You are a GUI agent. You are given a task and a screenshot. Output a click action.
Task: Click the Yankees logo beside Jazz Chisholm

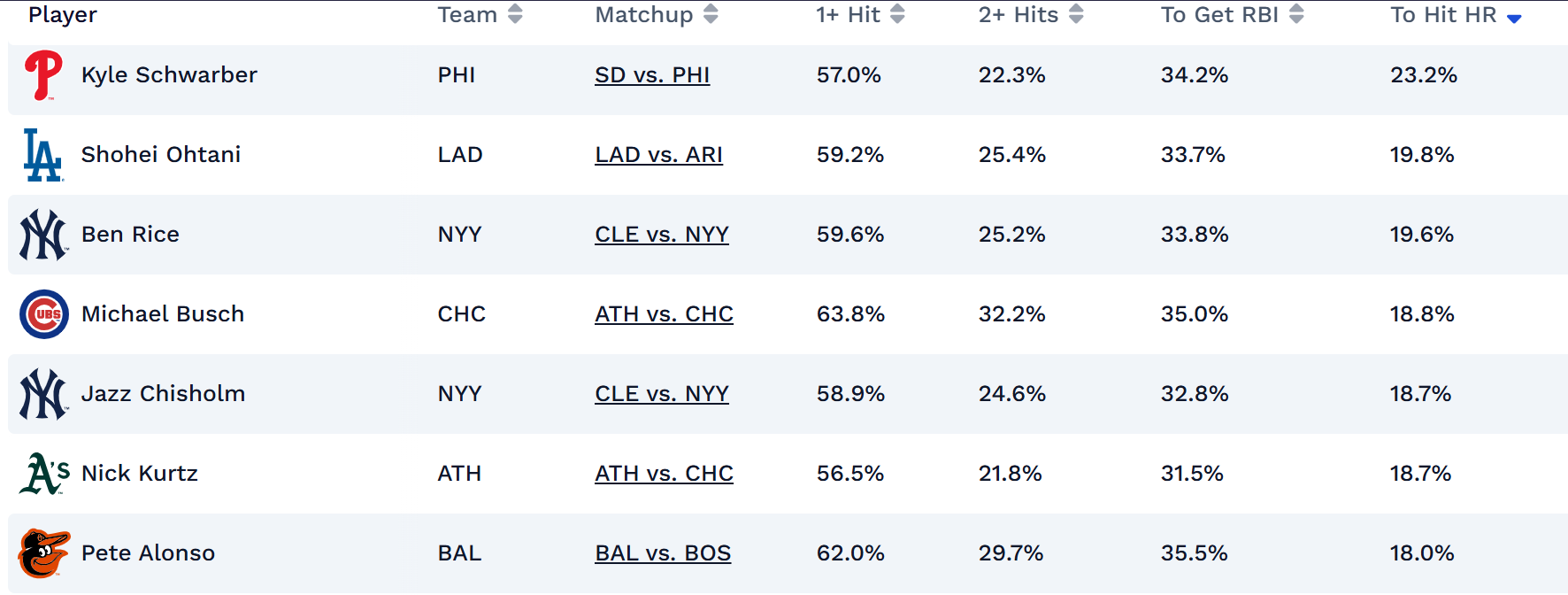[x=43, y=394]
